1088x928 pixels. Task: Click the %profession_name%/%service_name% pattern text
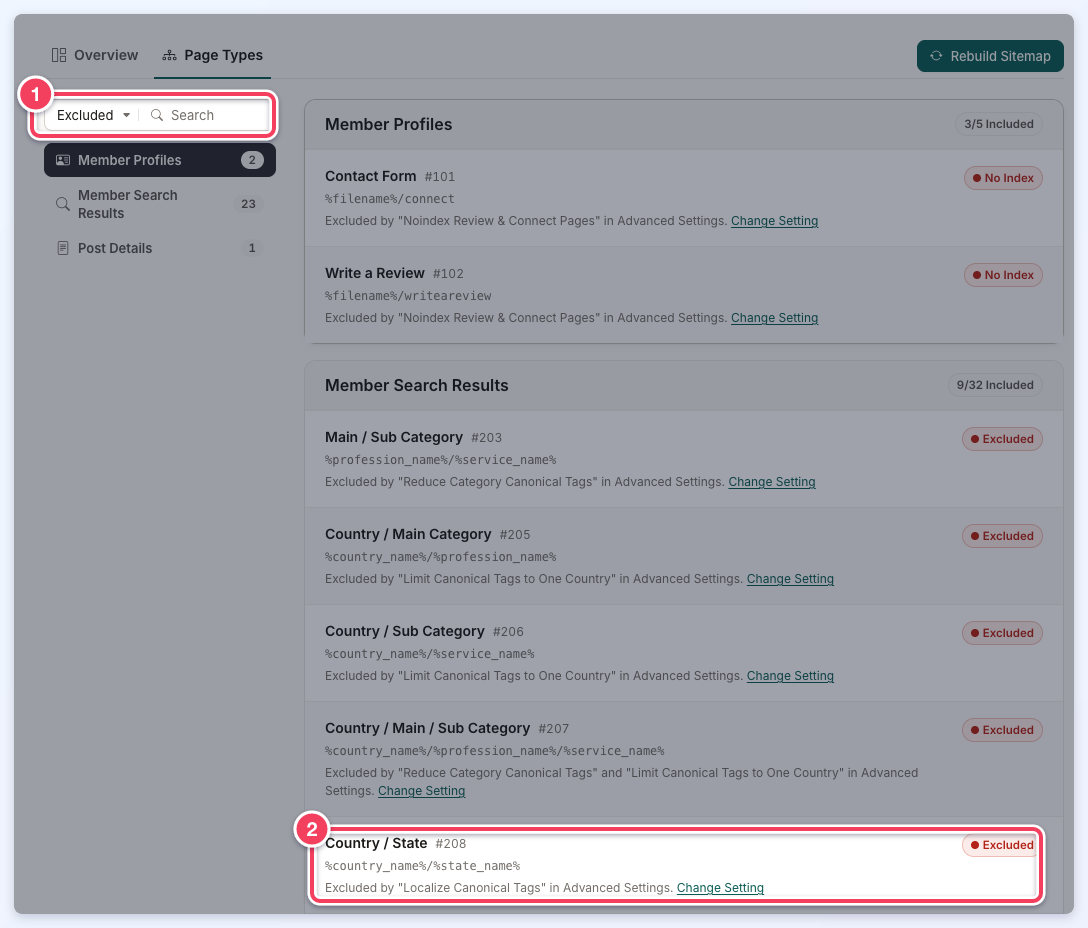[x=441, y=460]
